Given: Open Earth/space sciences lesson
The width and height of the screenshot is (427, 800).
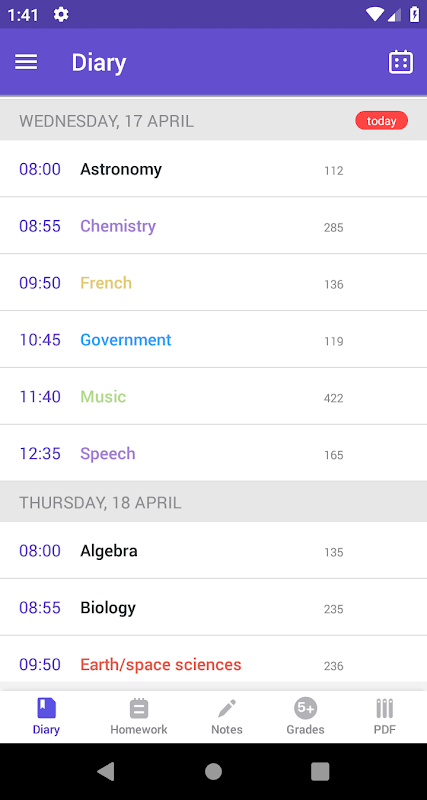Looking at the screenshot, I should click(213, 664).
